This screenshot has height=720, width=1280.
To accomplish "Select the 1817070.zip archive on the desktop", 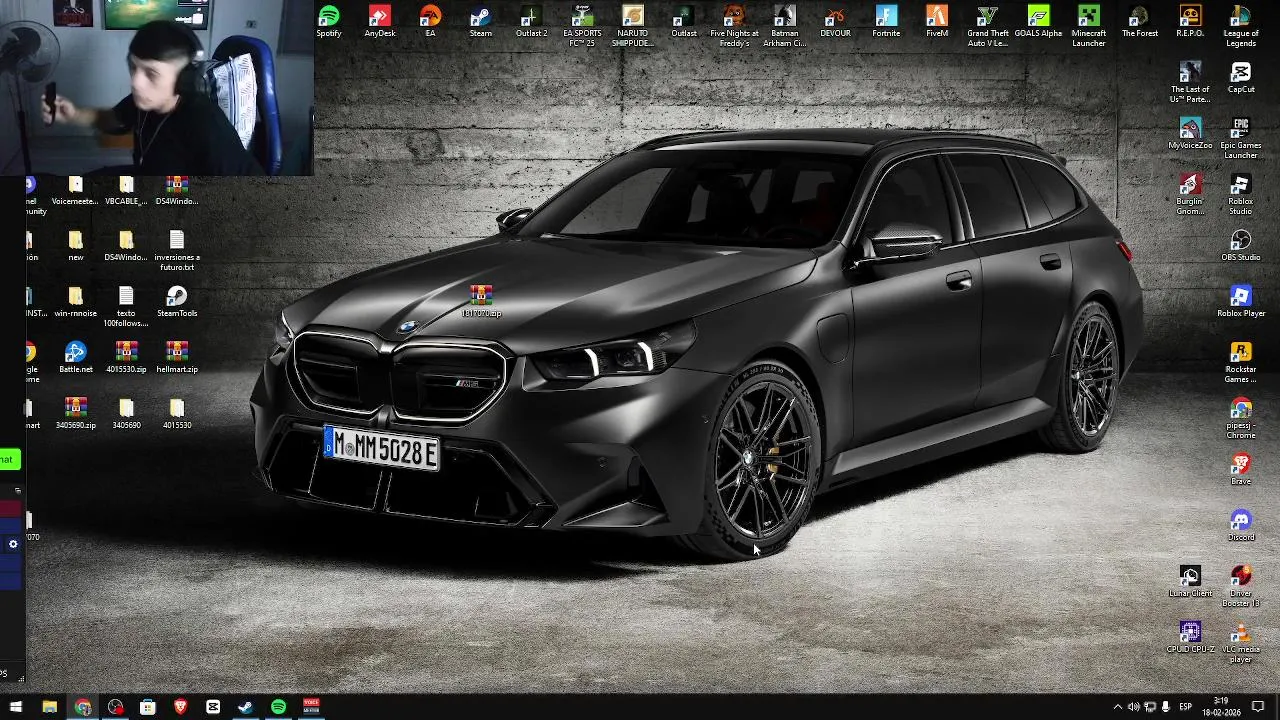I will click(x=481, y=301).
